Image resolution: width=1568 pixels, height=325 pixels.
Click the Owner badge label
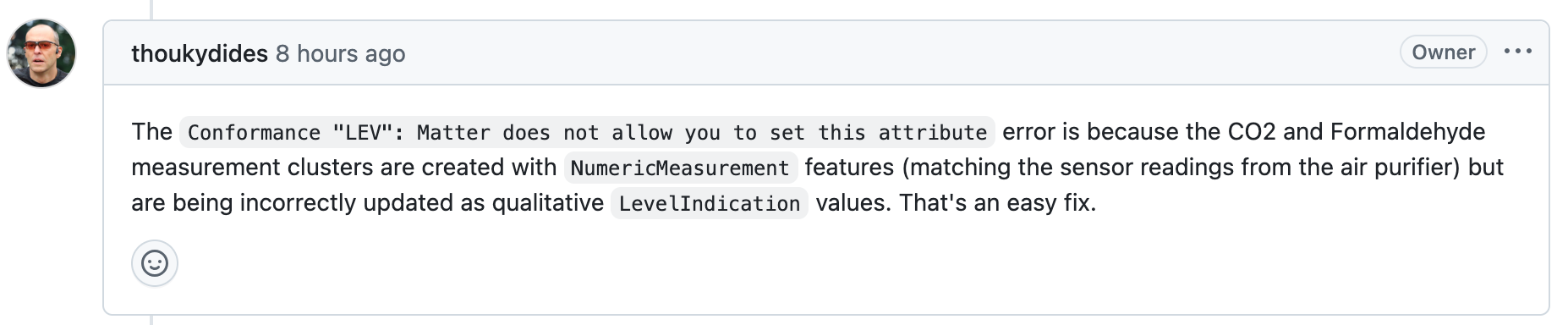coord(1443,52)
